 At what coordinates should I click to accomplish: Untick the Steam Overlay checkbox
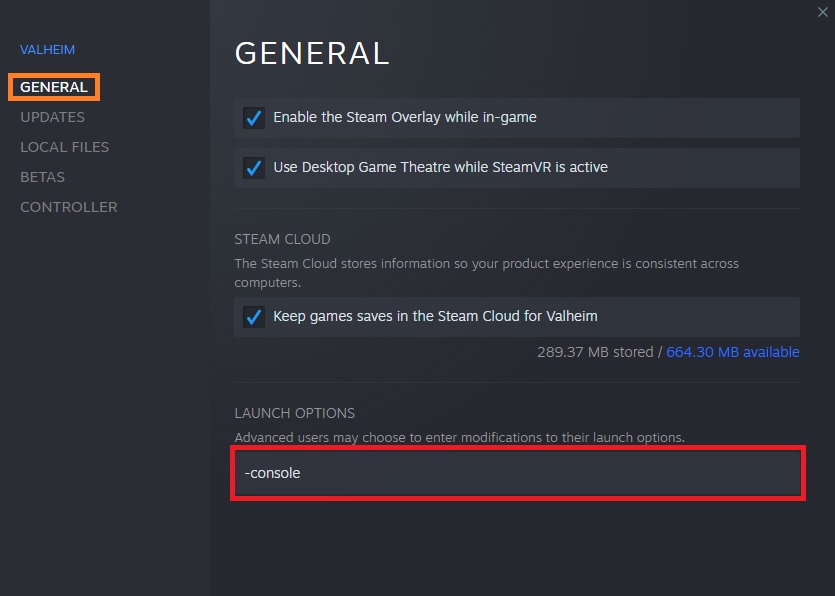(x=254, y=118)
